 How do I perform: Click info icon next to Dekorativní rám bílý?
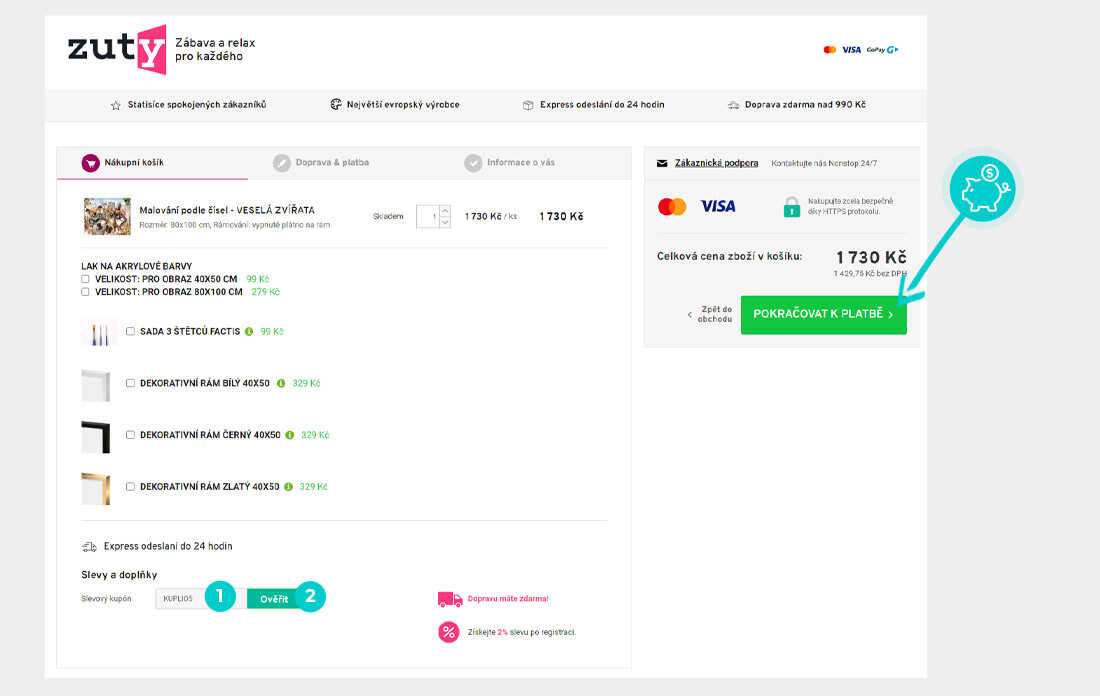coord(281,383)
